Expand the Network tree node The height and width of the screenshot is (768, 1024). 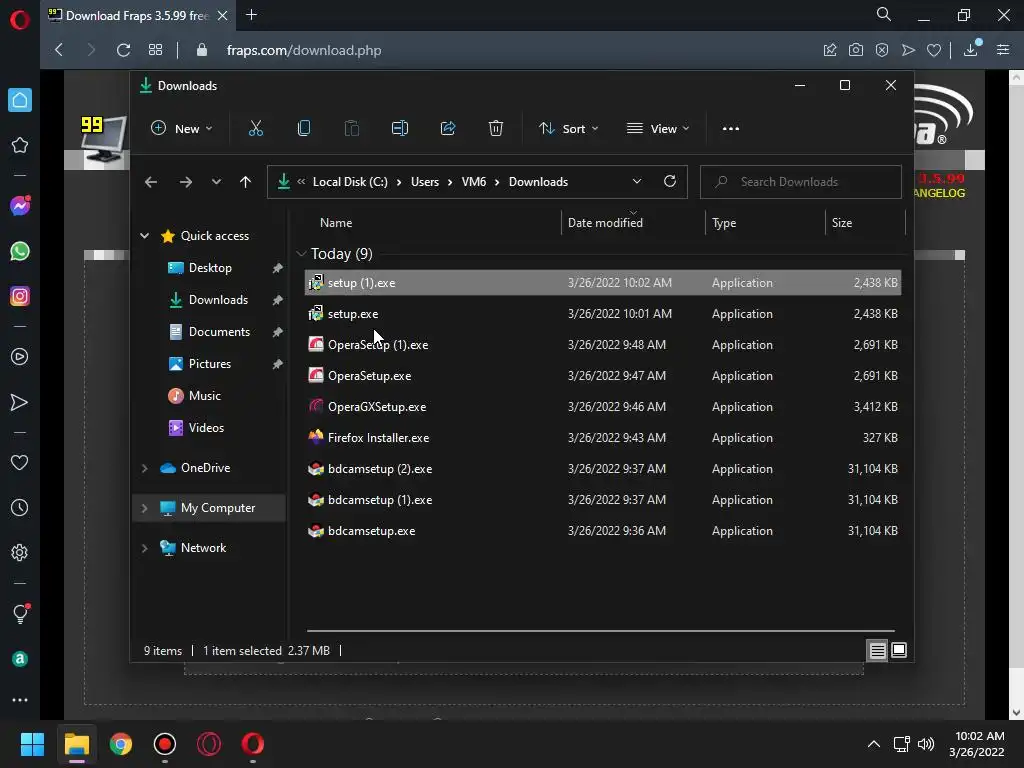click(x=144, y=549)
